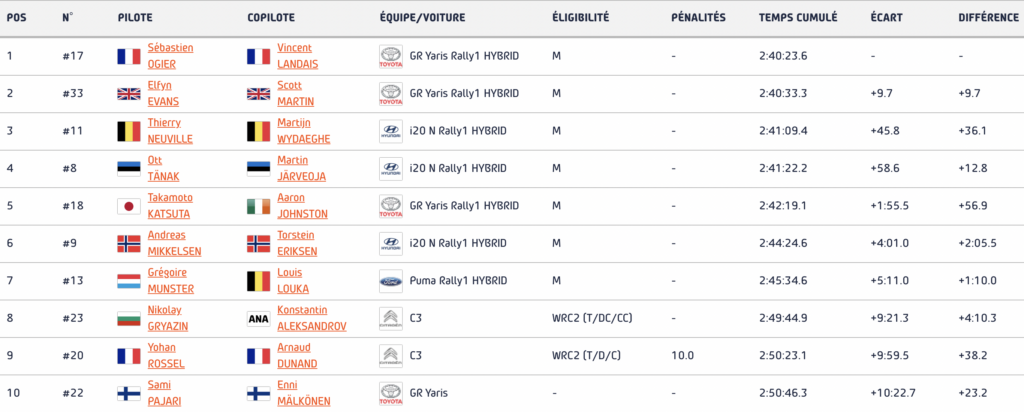Sort by the TEMPS CUMULÉ column header

(798, 18)
